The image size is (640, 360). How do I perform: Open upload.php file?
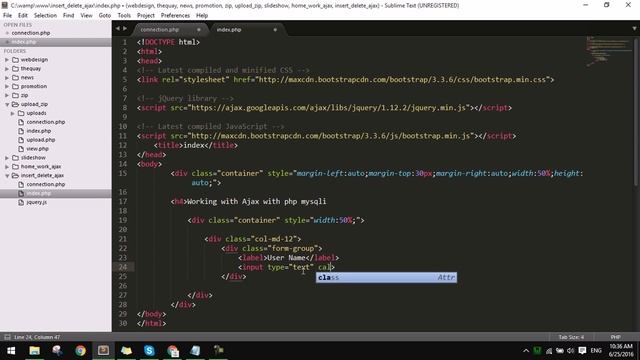click(x=41, y=140)
